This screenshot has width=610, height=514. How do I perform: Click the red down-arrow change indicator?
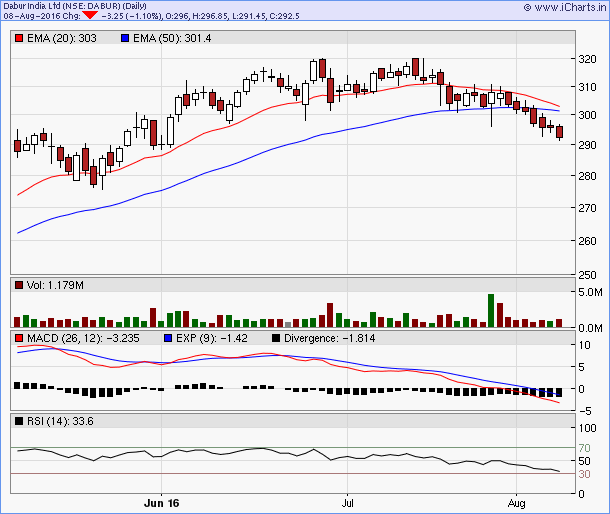tap(91, 15)
